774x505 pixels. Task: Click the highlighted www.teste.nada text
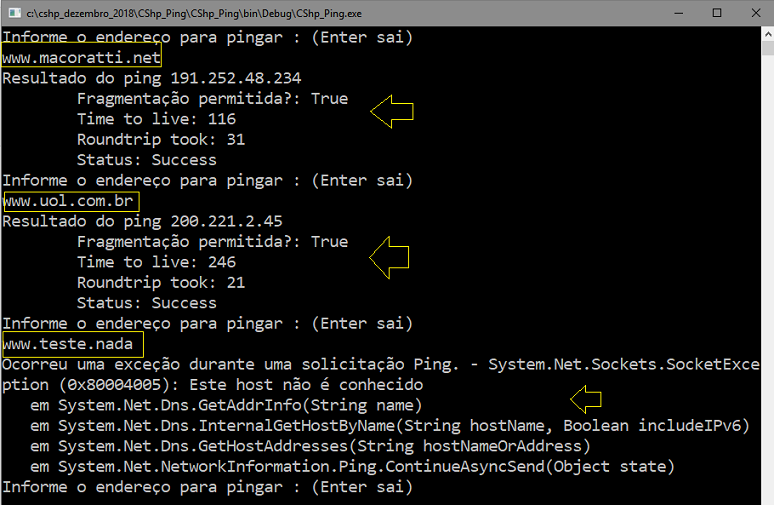click(x=68, y=344)
